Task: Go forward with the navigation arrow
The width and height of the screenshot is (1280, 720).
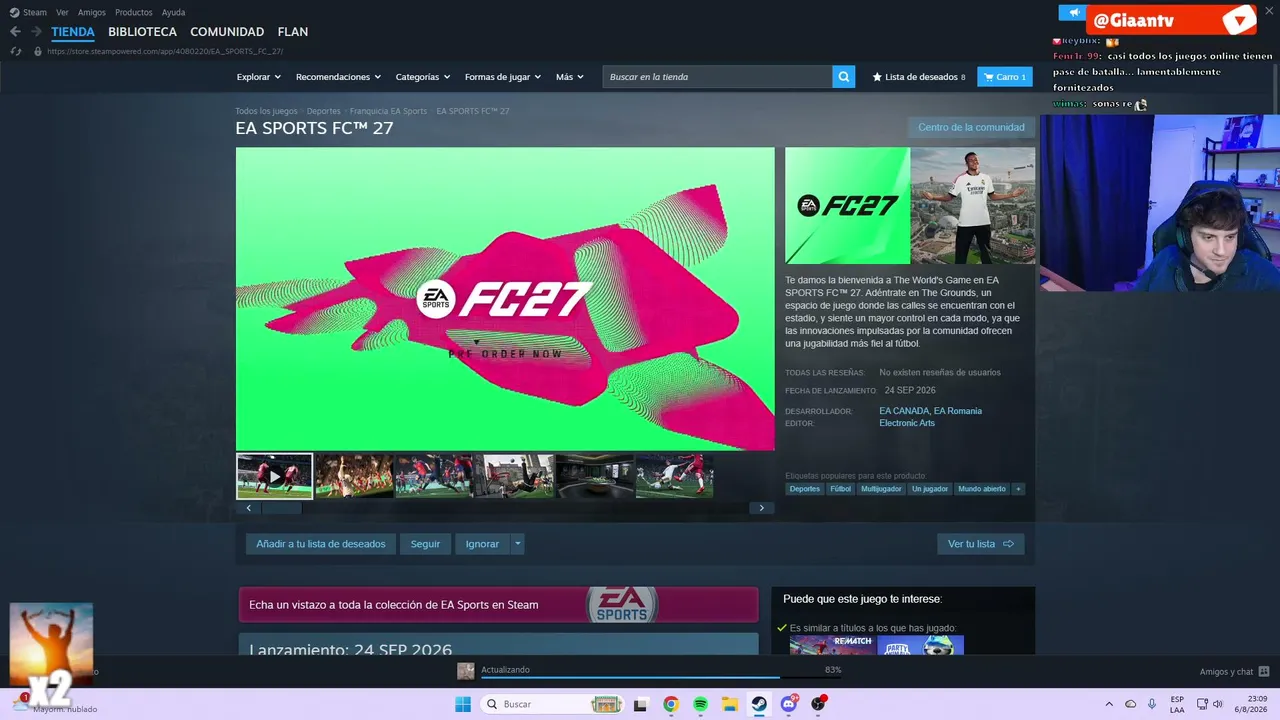Action: [x=36, y=32]
